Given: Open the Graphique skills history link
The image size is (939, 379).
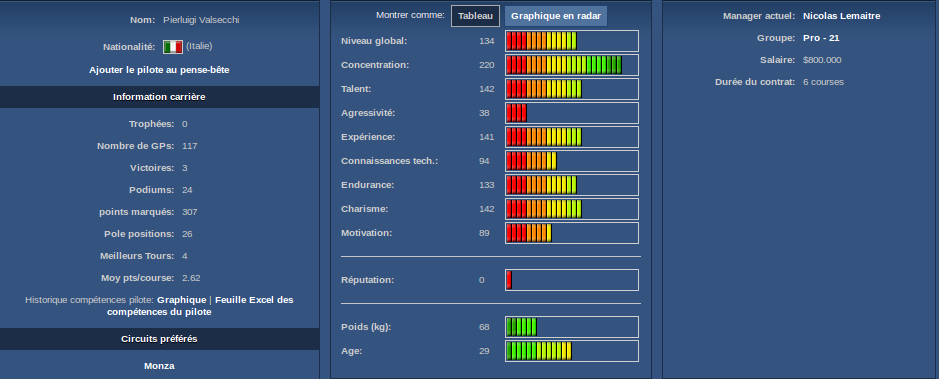Looking at the screenshot, I should tap(181, 300).
